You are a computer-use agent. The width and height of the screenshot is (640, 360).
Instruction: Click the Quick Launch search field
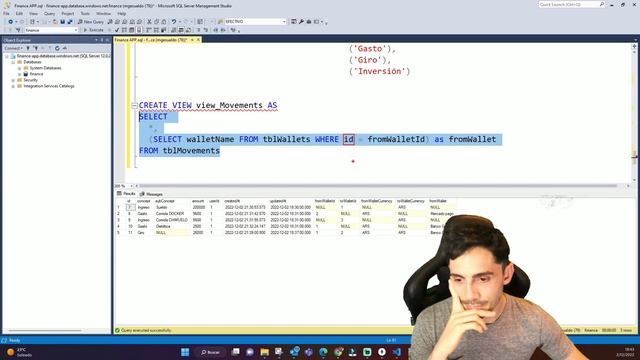(571, 4)
